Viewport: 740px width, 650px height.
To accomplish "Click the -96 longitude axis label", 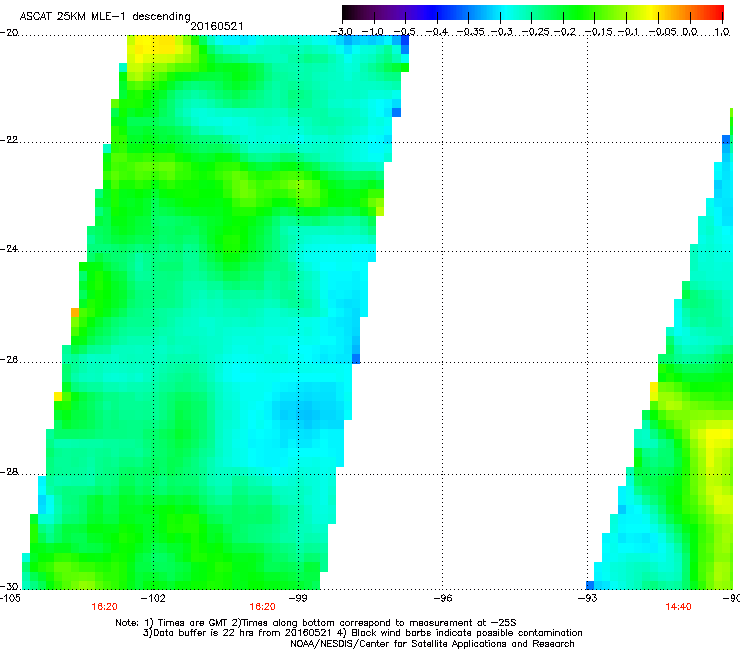I will (443, 598).
